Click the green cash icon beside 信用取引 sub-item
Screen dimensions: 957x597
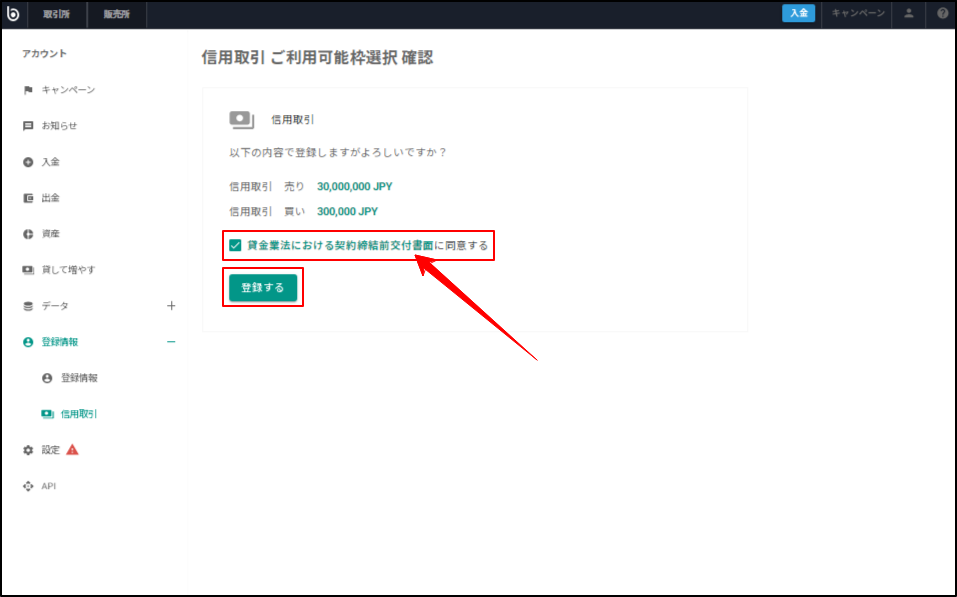click(x=47, y=414)
